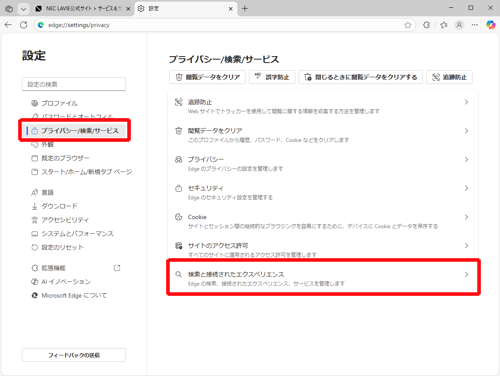Click the external link icon beside 拡張機能

pos(117,268)
